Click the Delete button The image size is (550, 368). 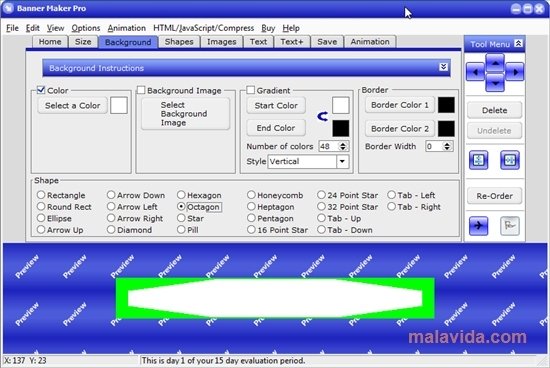tap(494, 110)
